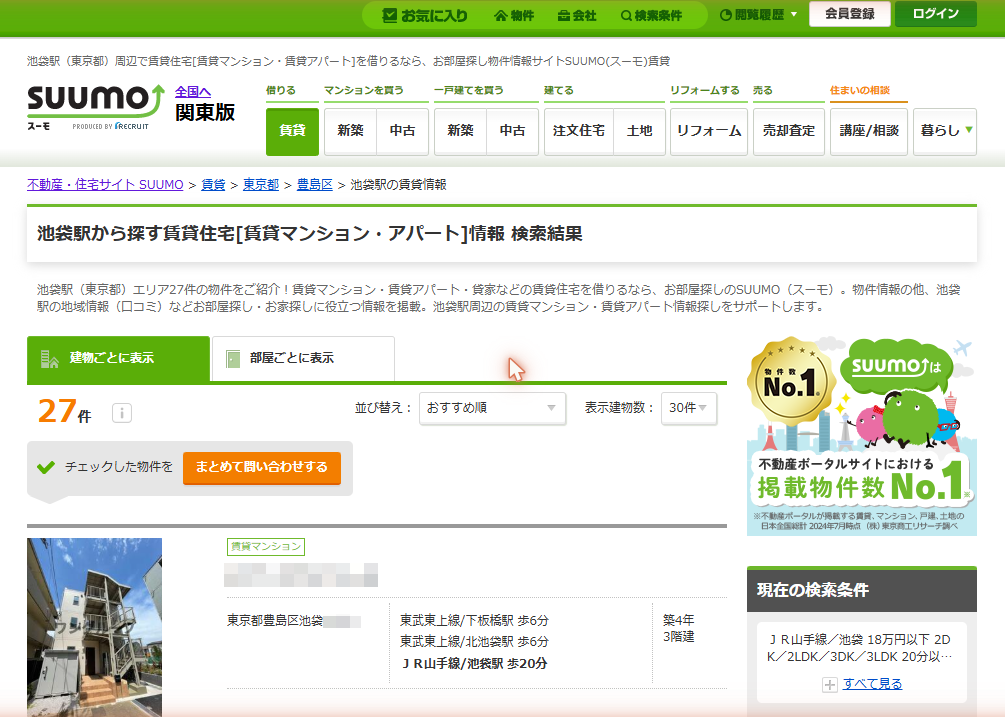Open the 土地 tab

640,131
